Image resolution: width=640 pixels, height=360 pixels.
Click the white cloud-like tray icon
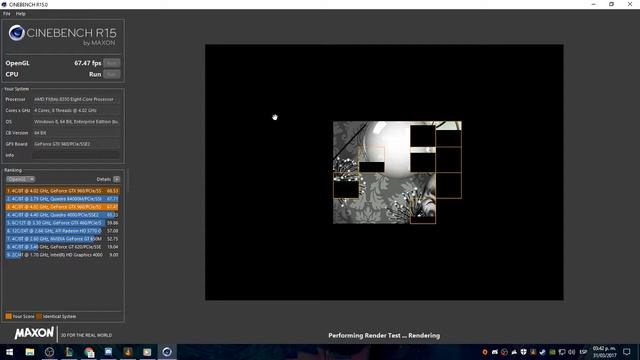click(x=514, y=352)
